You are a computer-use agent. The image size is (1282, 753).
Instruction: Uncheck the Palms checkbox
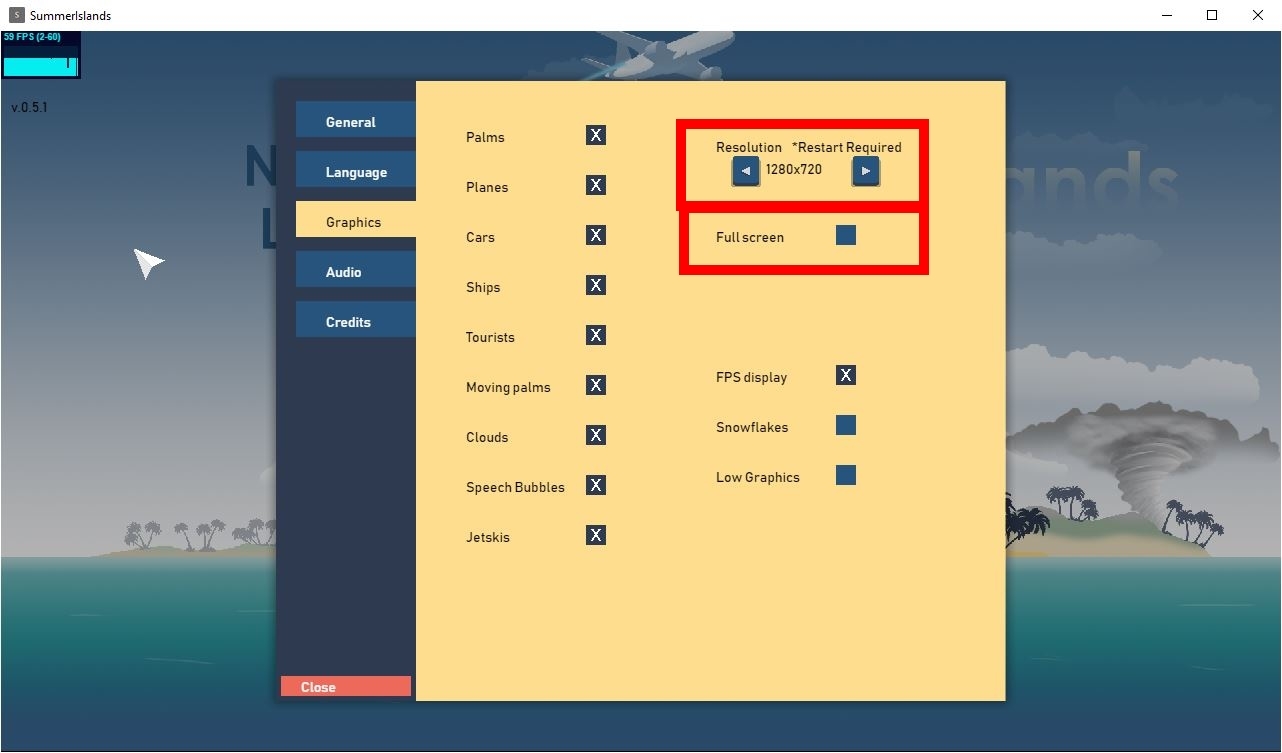[x=596, y=136]
